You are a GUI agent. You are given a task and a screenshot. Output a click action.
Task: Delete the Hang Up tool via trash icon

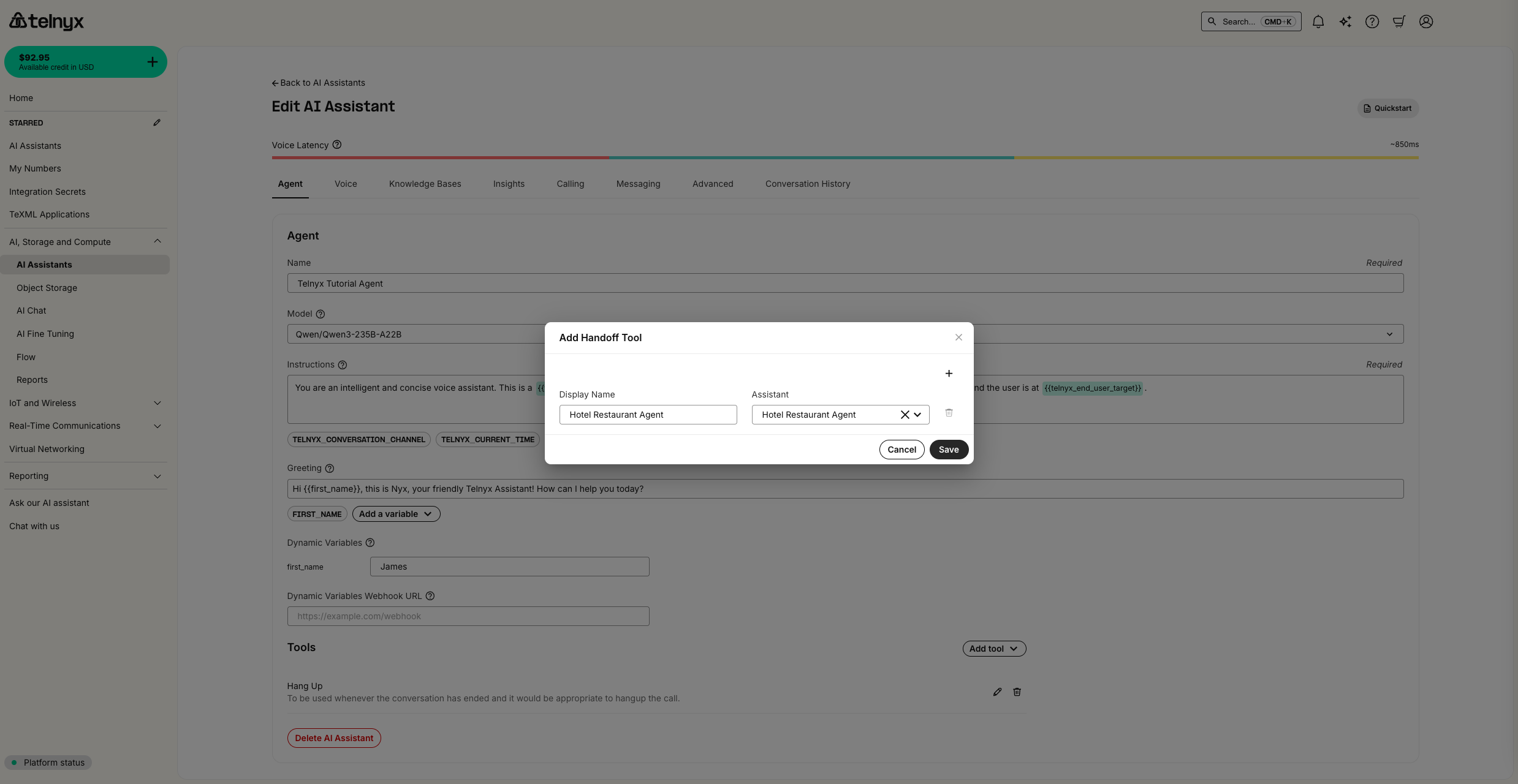(x=1017, y=692)
